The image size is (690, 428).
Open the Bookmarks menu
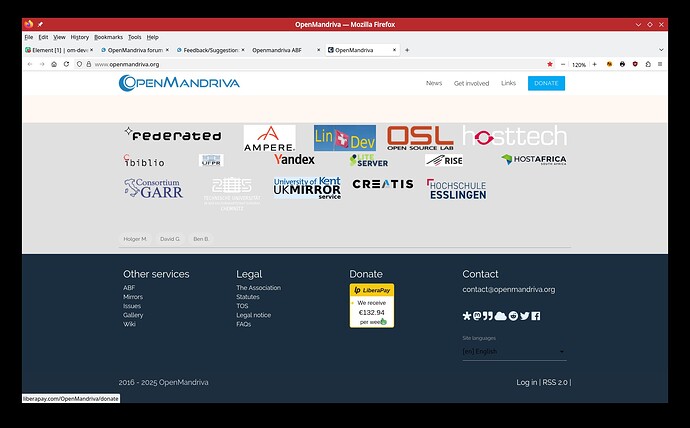pos(108,37)
